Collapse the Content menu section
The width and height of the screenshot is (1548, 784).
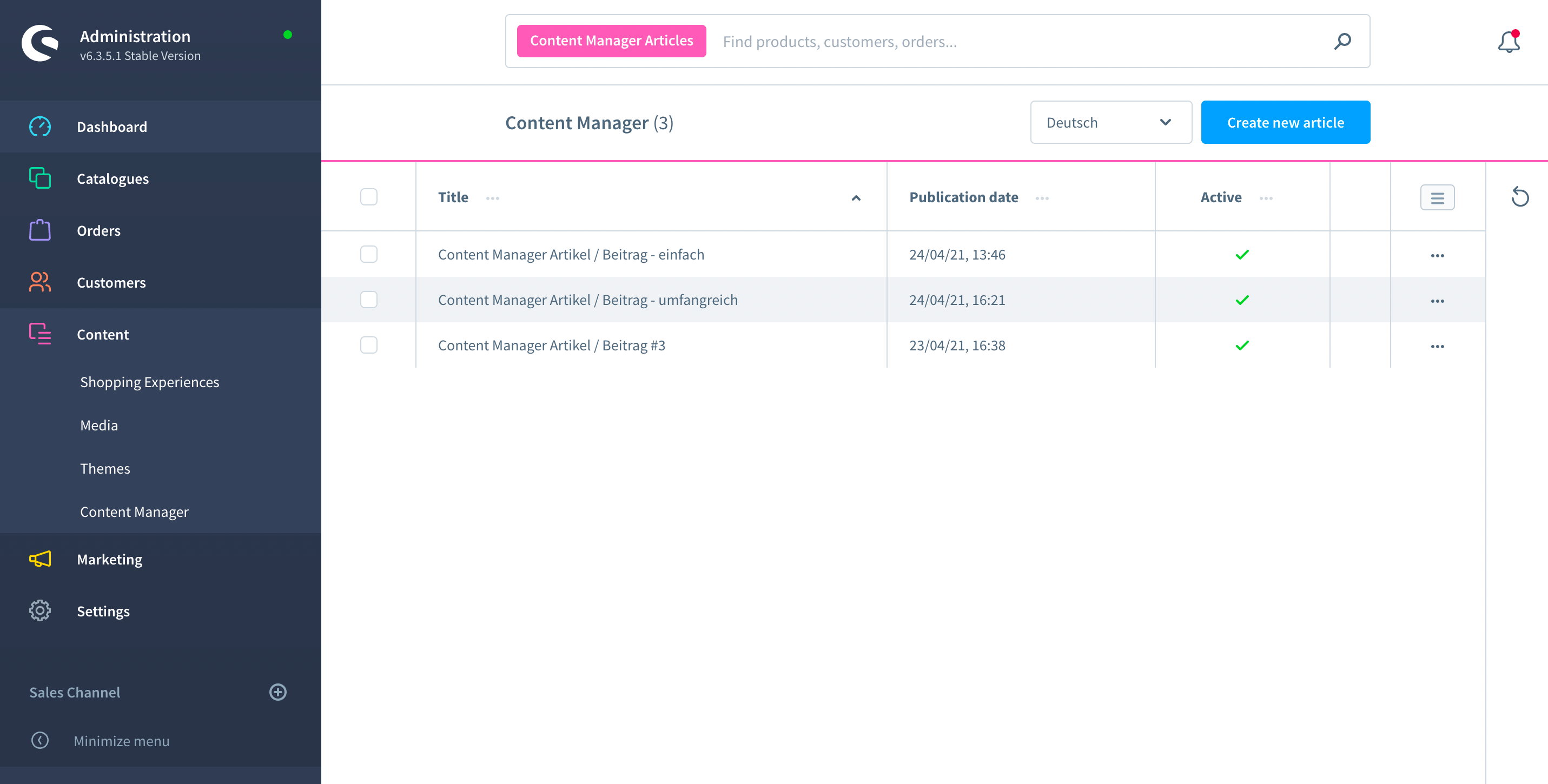(x=161, y=334)
